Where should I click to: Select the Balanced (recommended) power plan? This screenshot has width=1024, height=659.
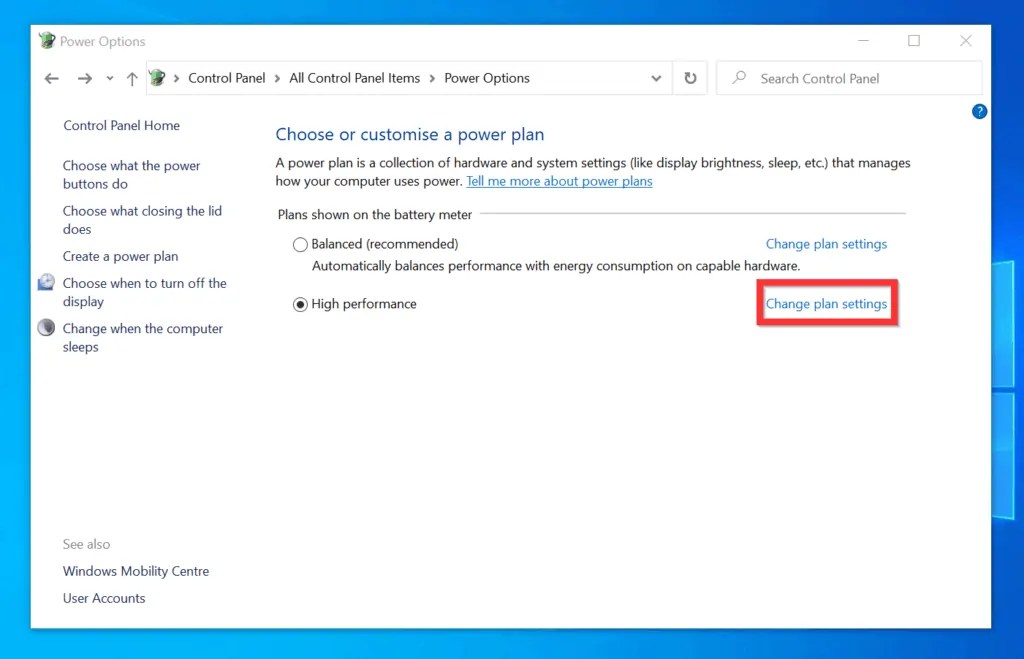point(300,244)
